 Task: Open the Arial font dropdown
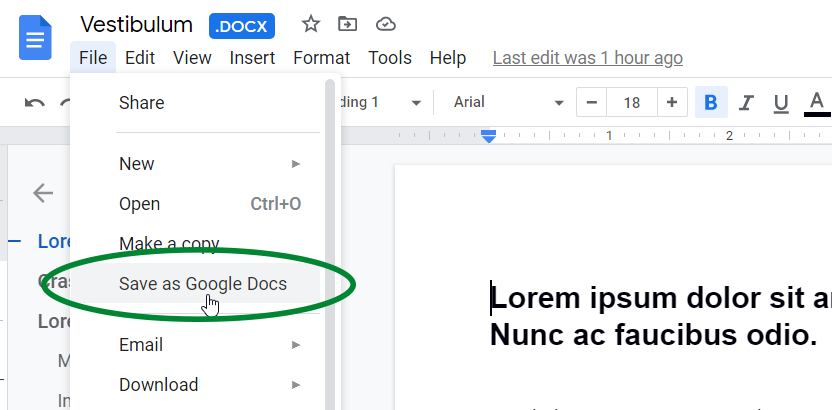point(508,102)
